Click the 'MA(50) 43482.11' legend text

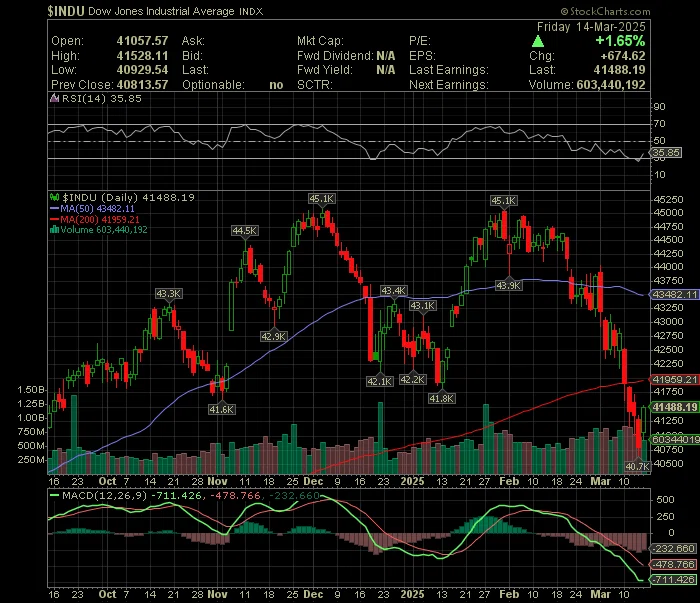click(98, 208)
